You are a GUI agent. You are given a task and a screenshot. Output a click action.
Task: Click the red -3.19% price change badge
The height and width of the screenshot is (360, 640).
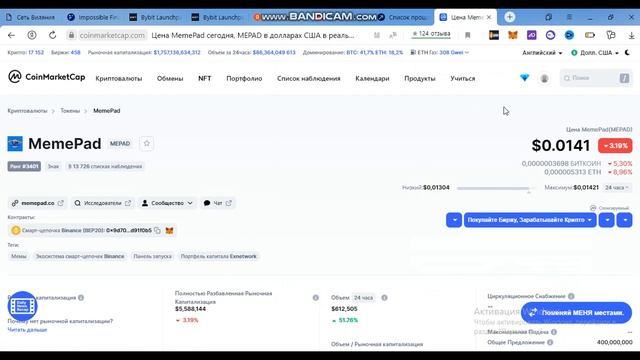615,146
